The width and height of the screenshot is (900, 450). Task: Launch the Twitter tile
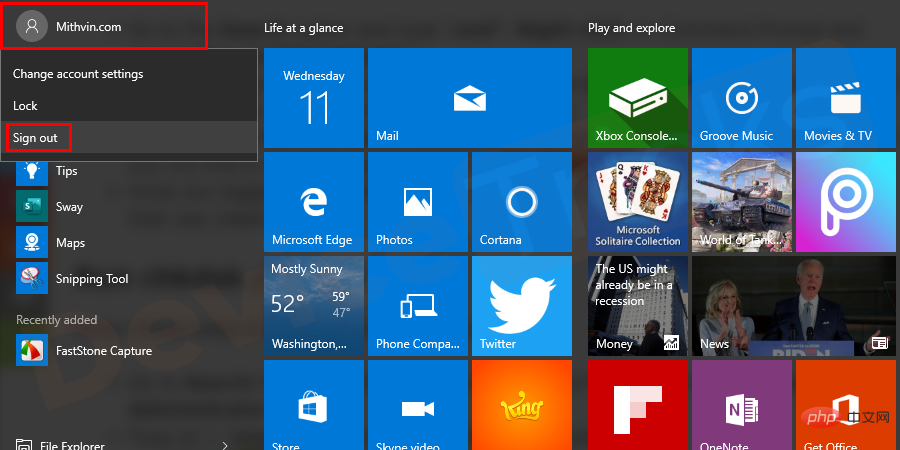click(x=522, y=306)
